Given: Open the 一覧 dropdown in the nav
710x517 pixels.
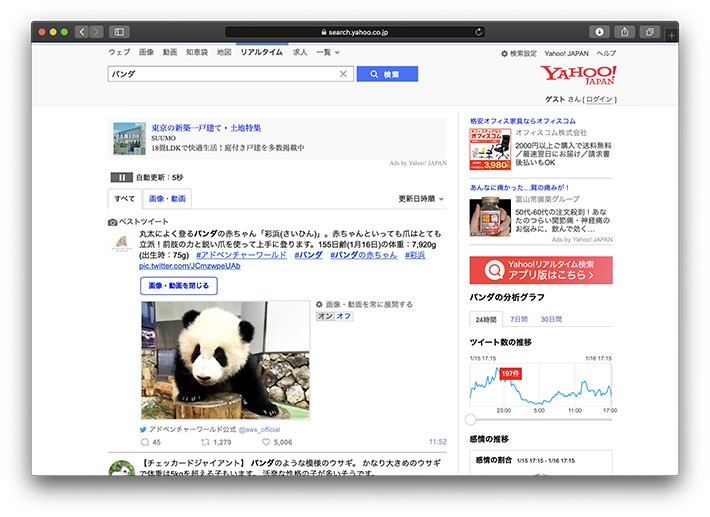Looking at the screenshot, I should [x=328, y=53].
